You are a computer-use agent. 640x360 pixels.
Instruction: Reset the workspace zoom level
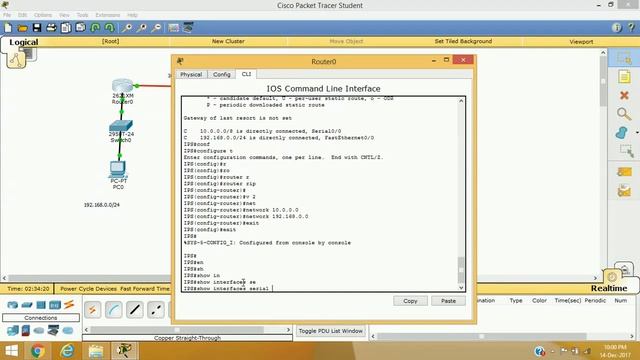pyautogui.click(x=142, y=28)
